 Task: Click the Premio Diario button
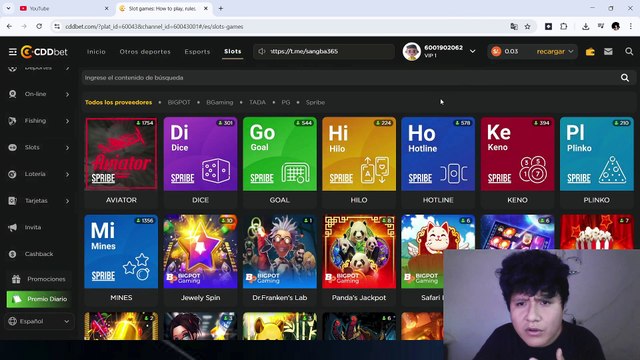click(39, 299)
